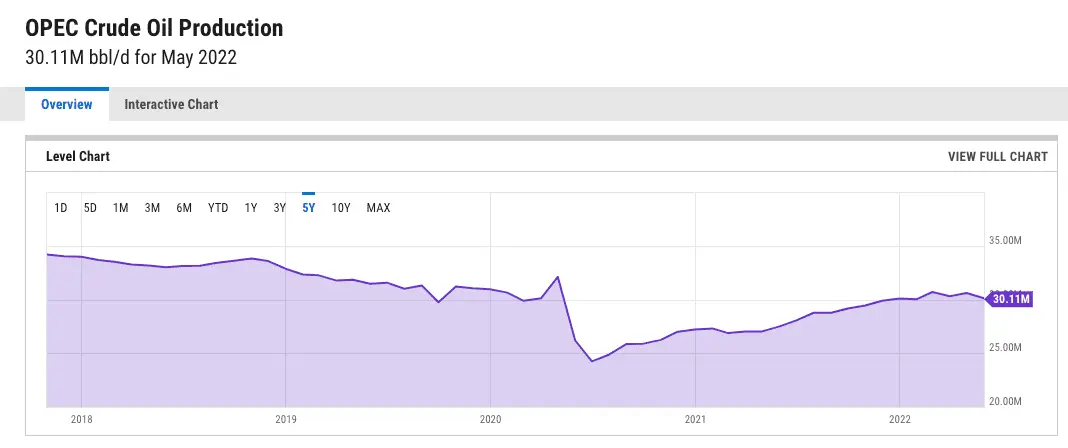Click the VIEW FULL CHART link
The height and width of the screenshot is (448, 1068).
click(x=997, y=156)
